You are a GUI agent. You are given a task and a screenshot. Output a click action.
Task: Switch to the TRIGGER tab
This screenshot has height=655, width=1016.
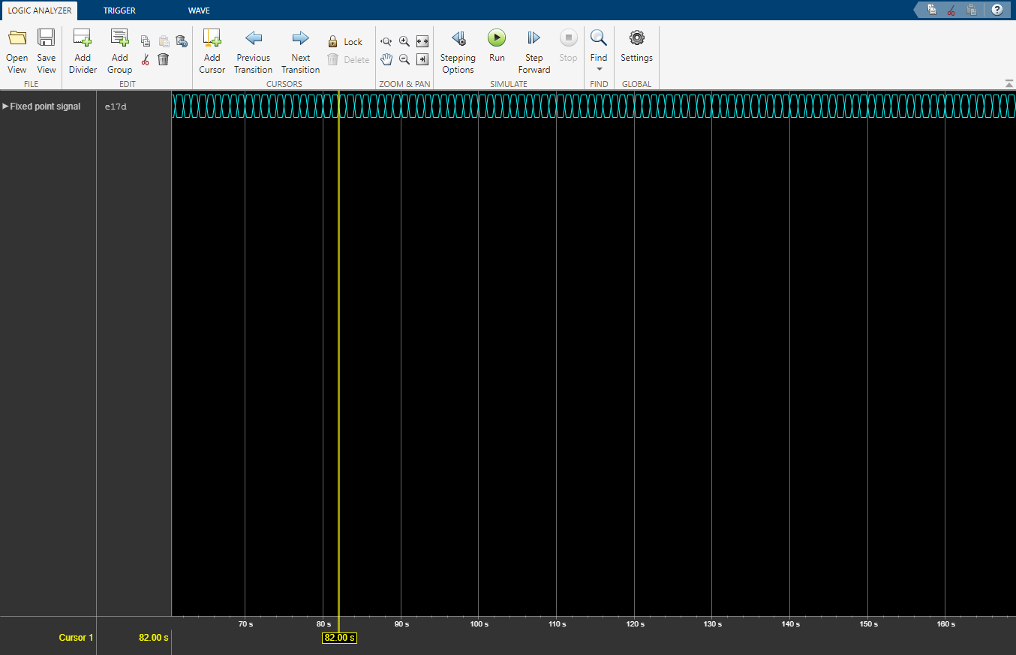[119, 10]
